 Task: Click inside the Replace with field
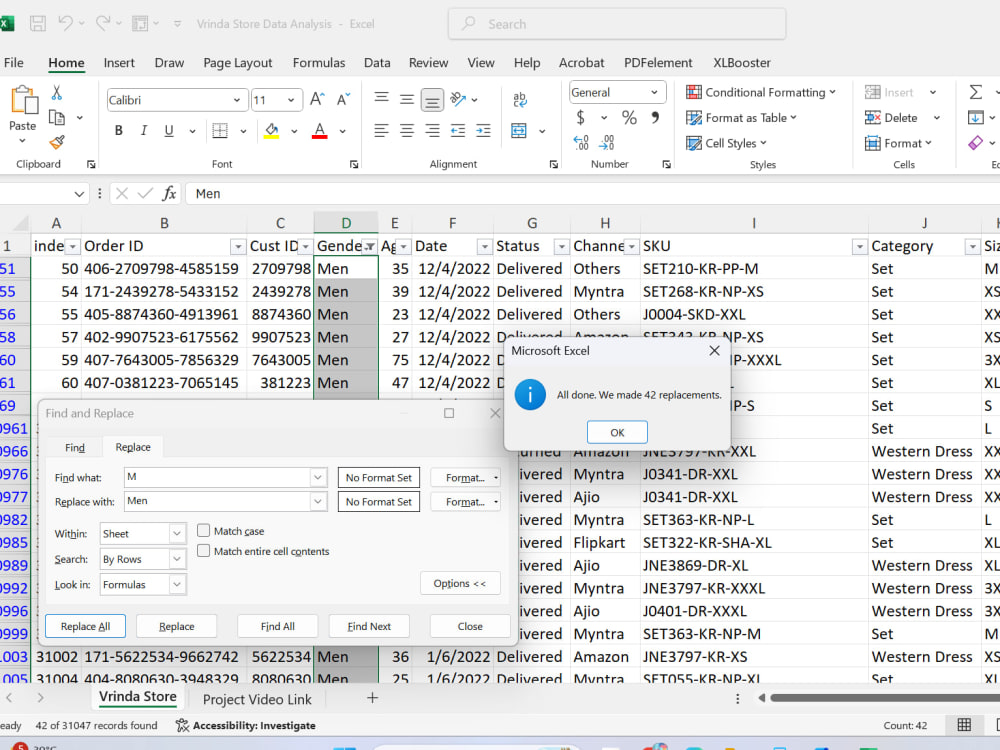(x=217, y=501)
